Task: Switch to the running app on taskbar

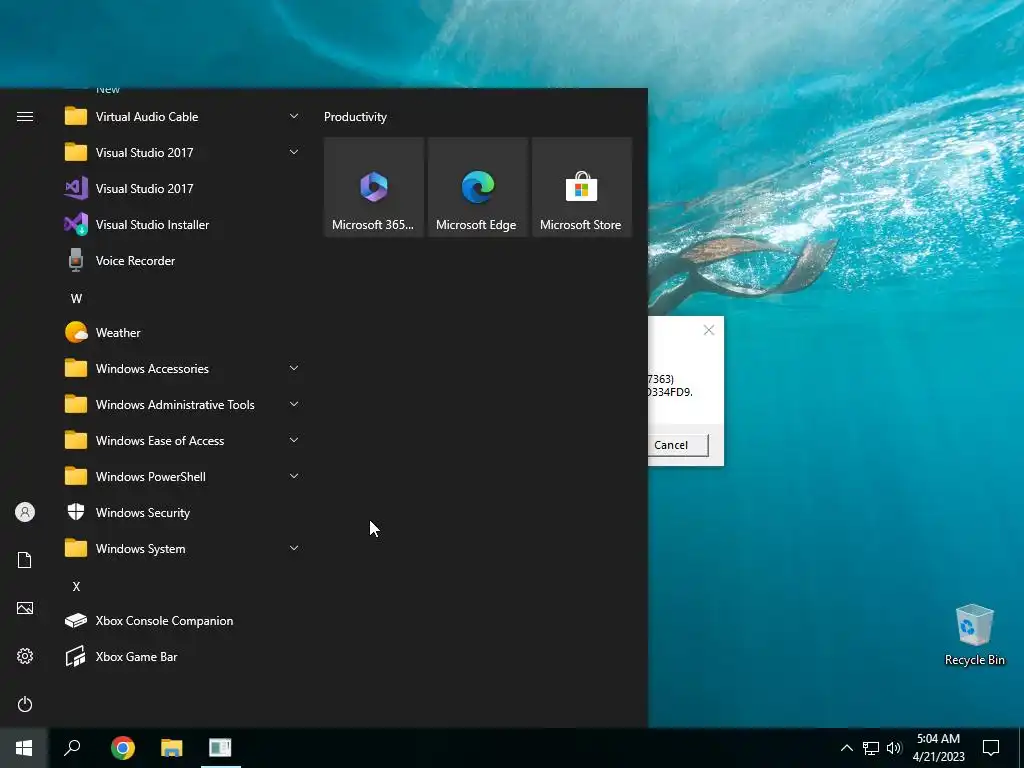Action: (220, 748)
